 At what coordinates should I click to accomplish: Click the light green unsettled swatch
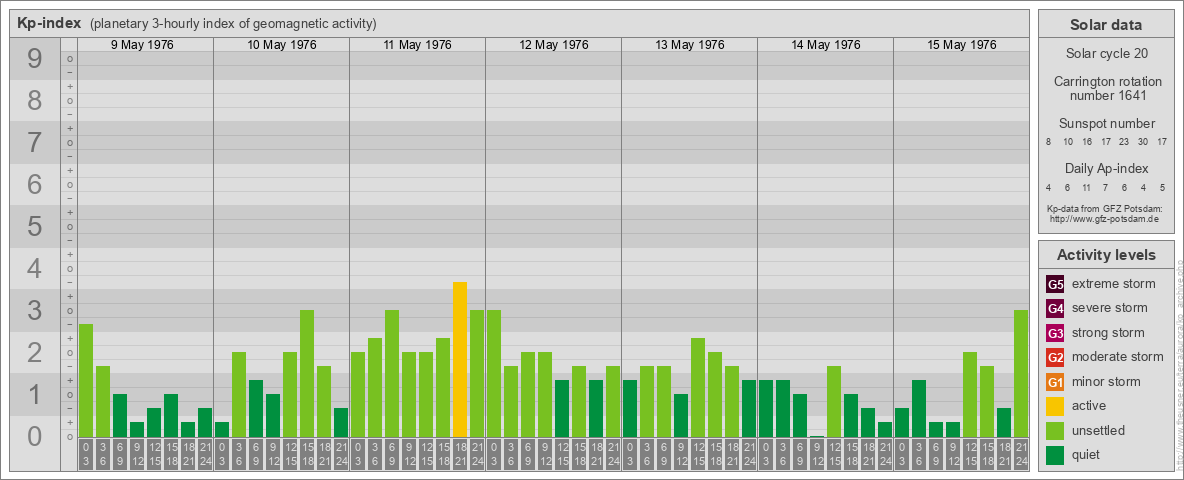[1055, 431]
